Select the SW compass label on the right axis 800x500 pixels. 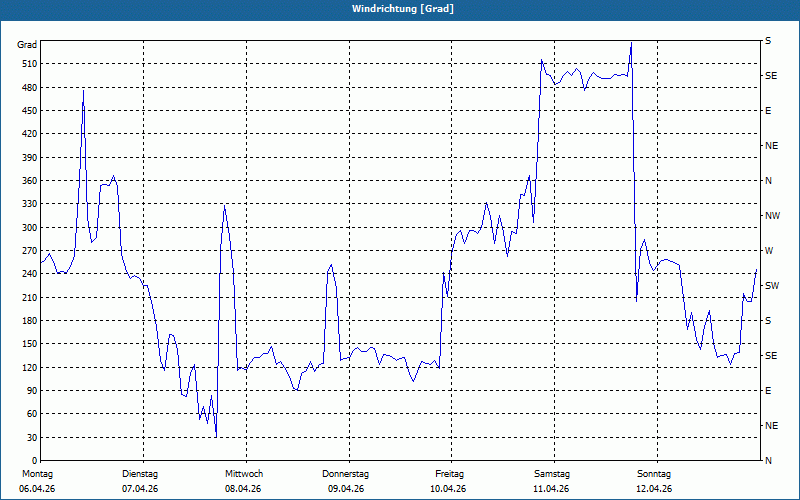(772, 286)
